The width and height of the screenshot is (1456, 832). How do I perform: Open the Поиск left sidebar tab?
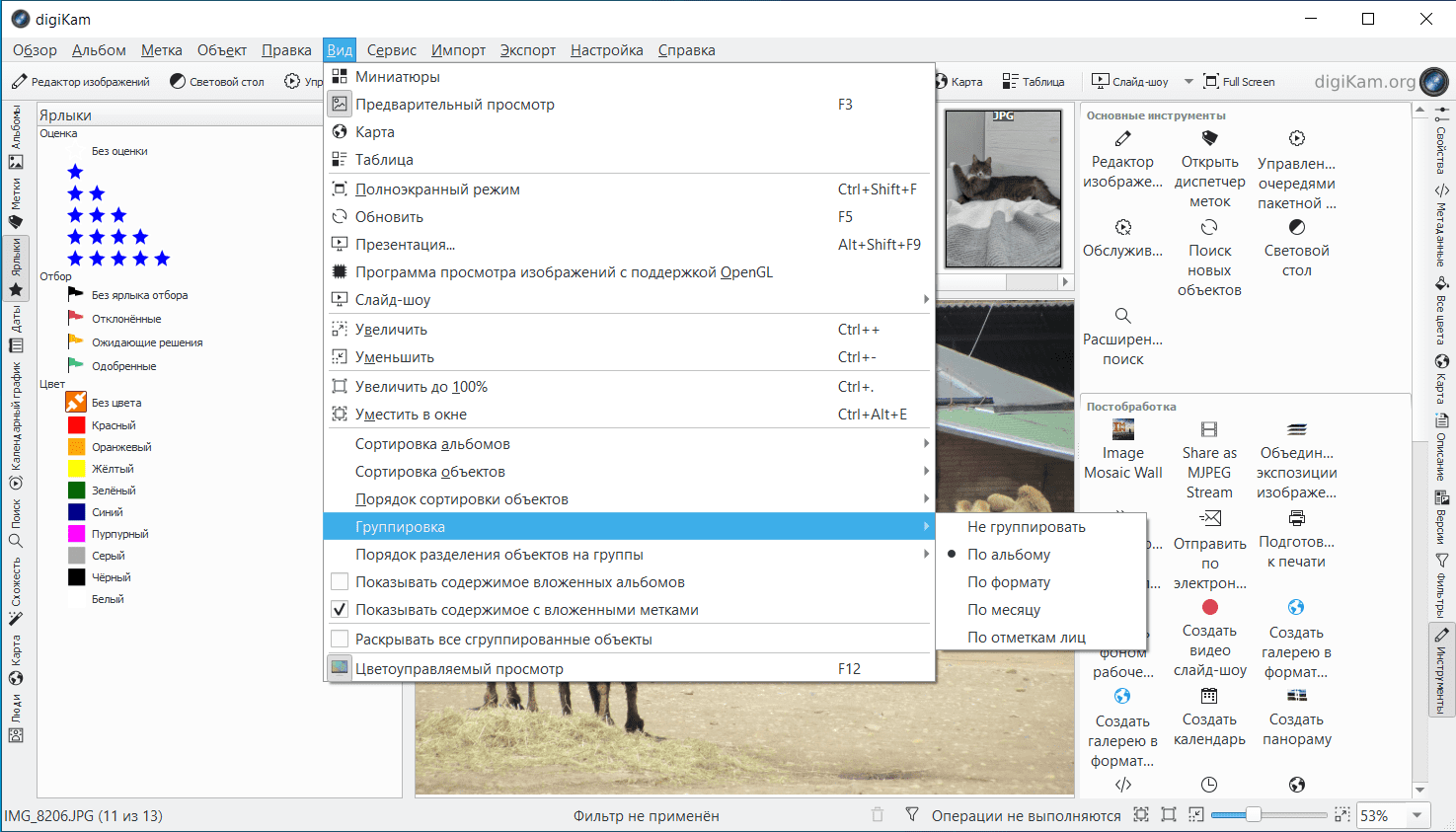16,524
